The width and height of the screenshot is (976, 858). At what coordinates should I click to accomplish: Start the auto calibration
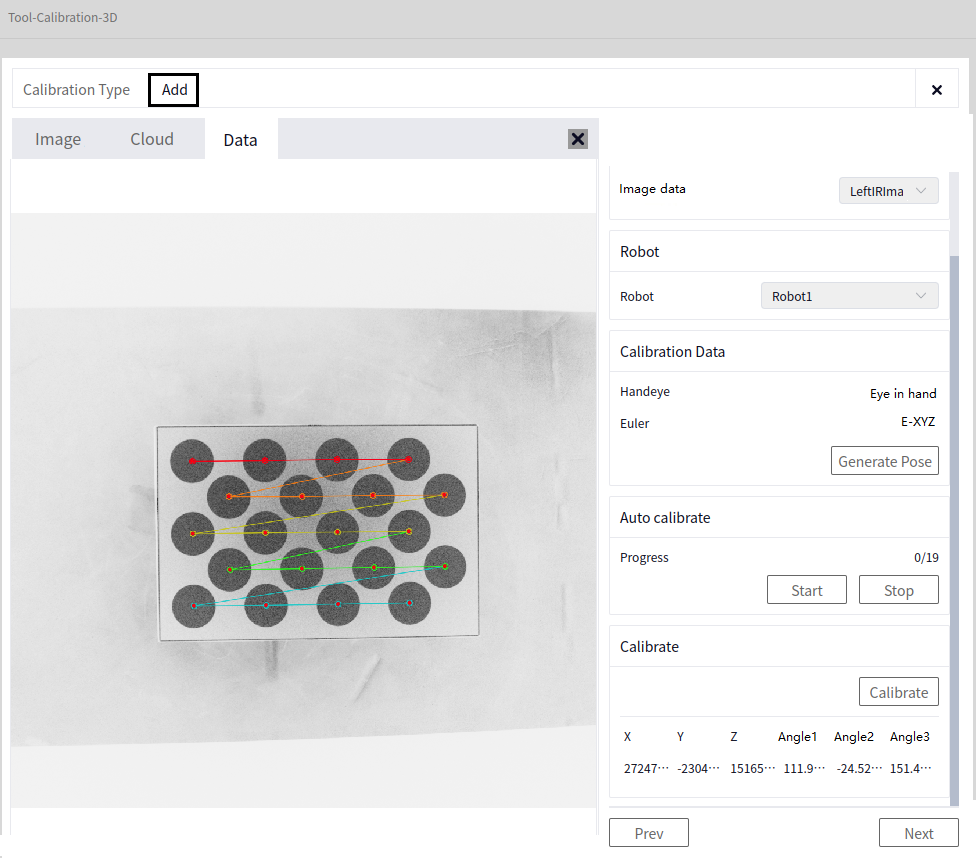807,590
